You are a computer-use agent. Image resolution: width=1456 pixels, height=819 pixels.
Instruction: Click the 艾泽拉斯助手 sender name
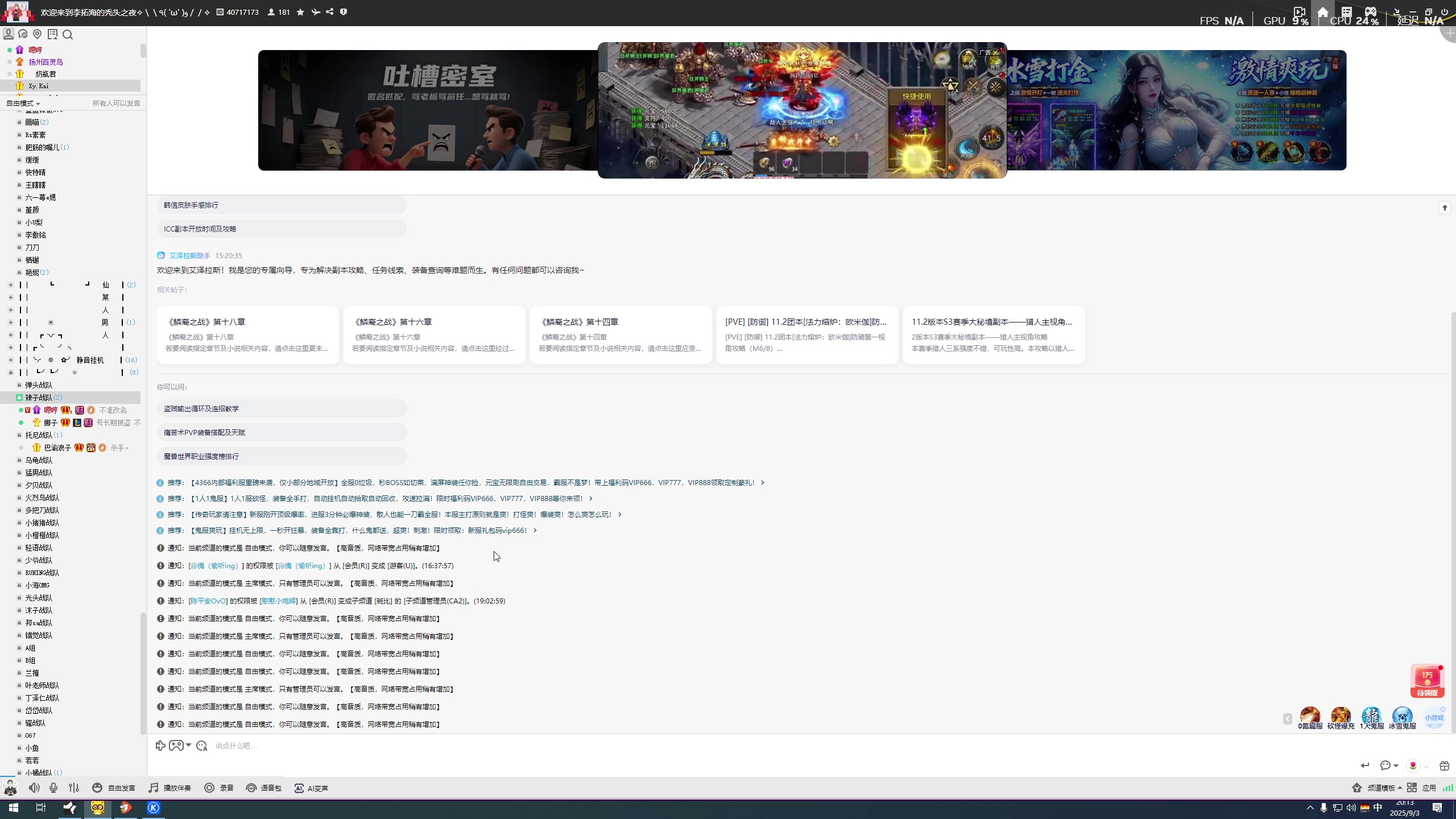[190, 256]
